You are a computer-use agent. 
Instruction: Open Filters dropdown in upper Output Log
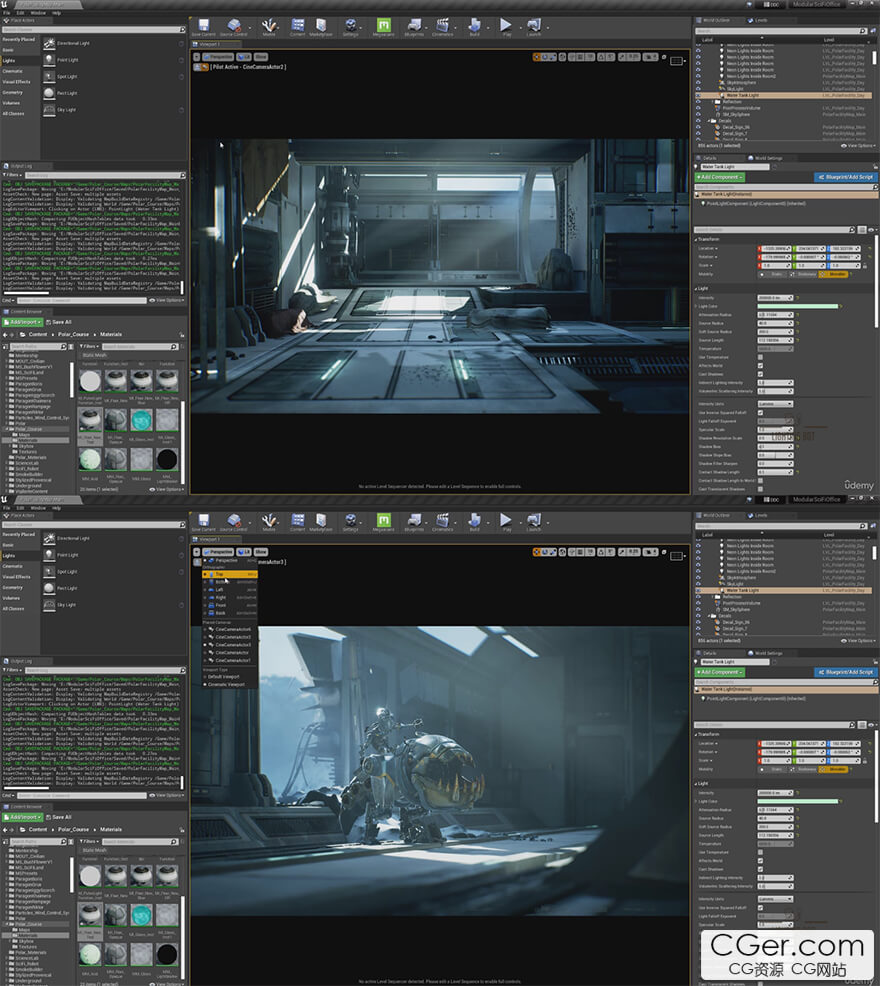13,175
